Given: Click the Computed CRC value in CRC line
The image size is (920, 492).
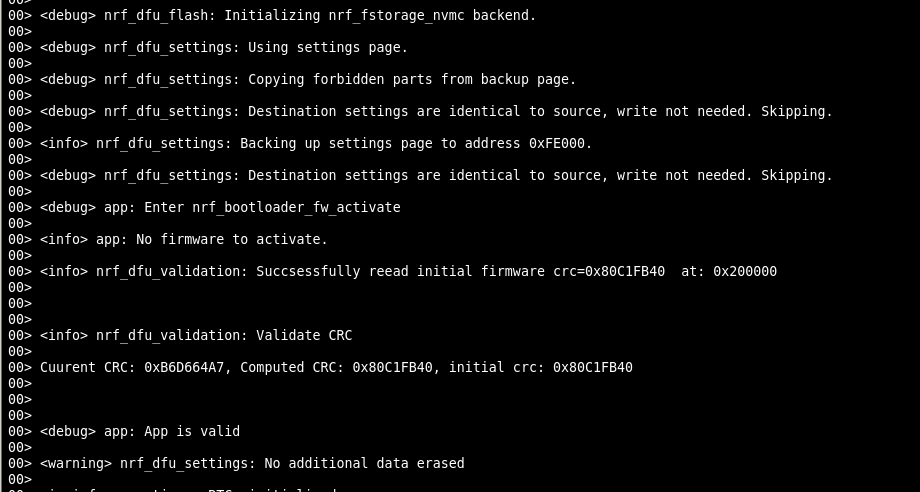Looking at the screenshot, I should [393, 368].
